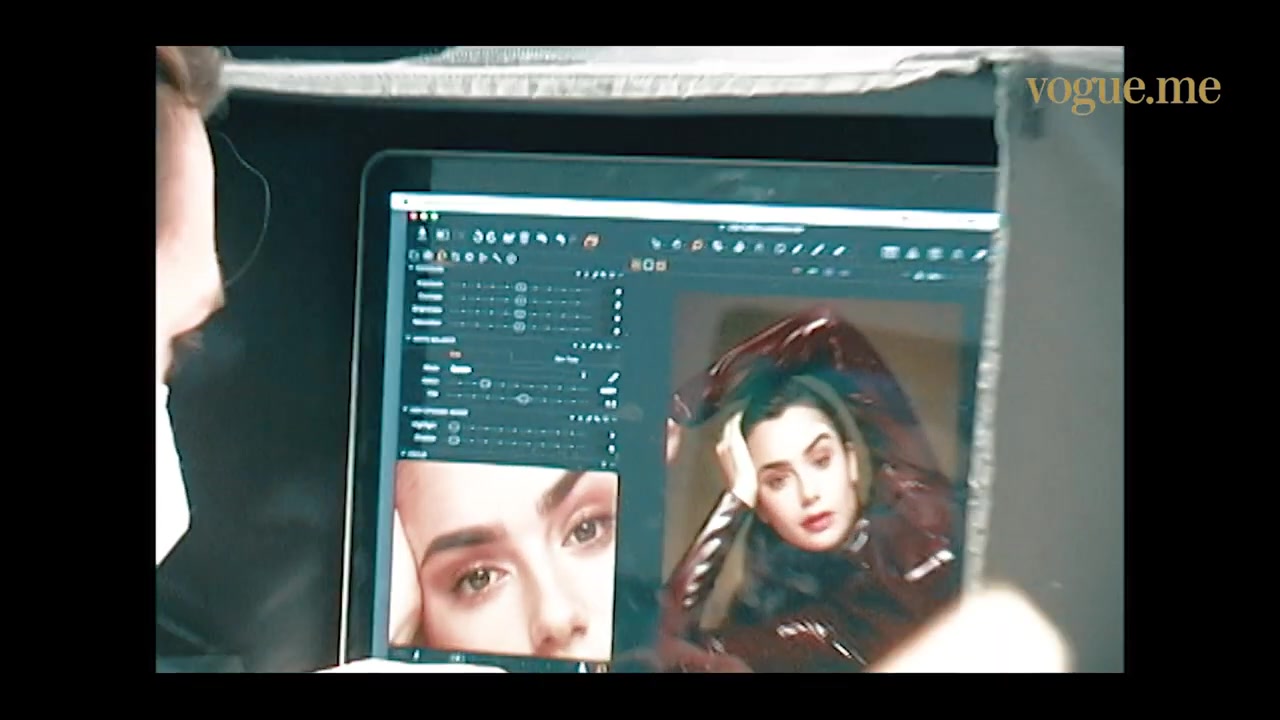Adjust the Tint slider handle
Image resolution: width=1280 pixels, height=720 pixels.
click(x=523, y=399)
